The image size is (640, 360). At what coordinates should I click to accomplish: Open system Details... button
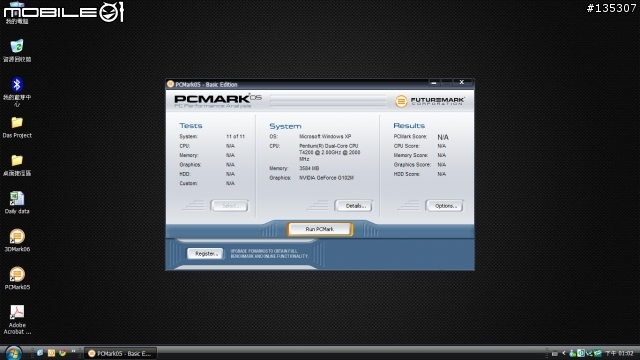[353, 206]
